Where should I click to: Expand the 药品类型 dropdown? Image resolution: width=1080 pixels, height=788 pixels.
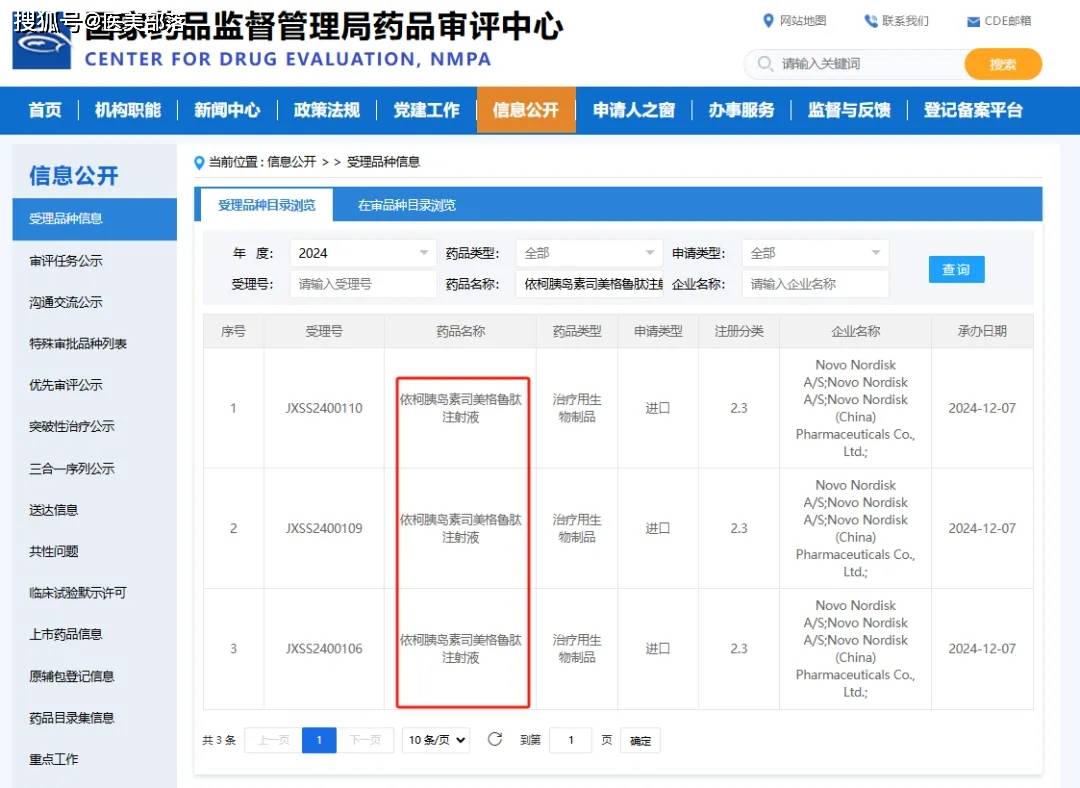589,253
